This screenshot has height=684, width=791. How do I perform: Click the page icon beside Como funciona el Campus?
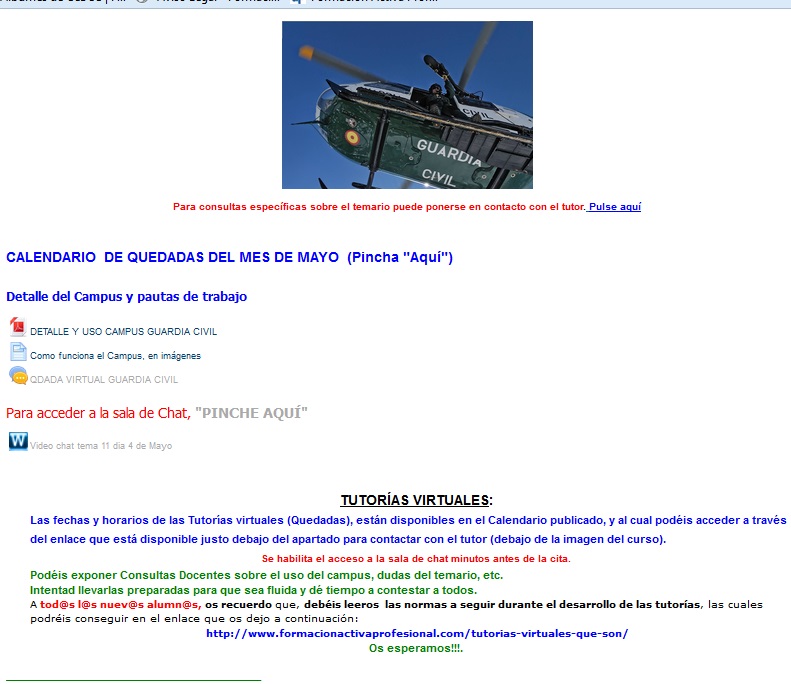[x=18, y=352]
